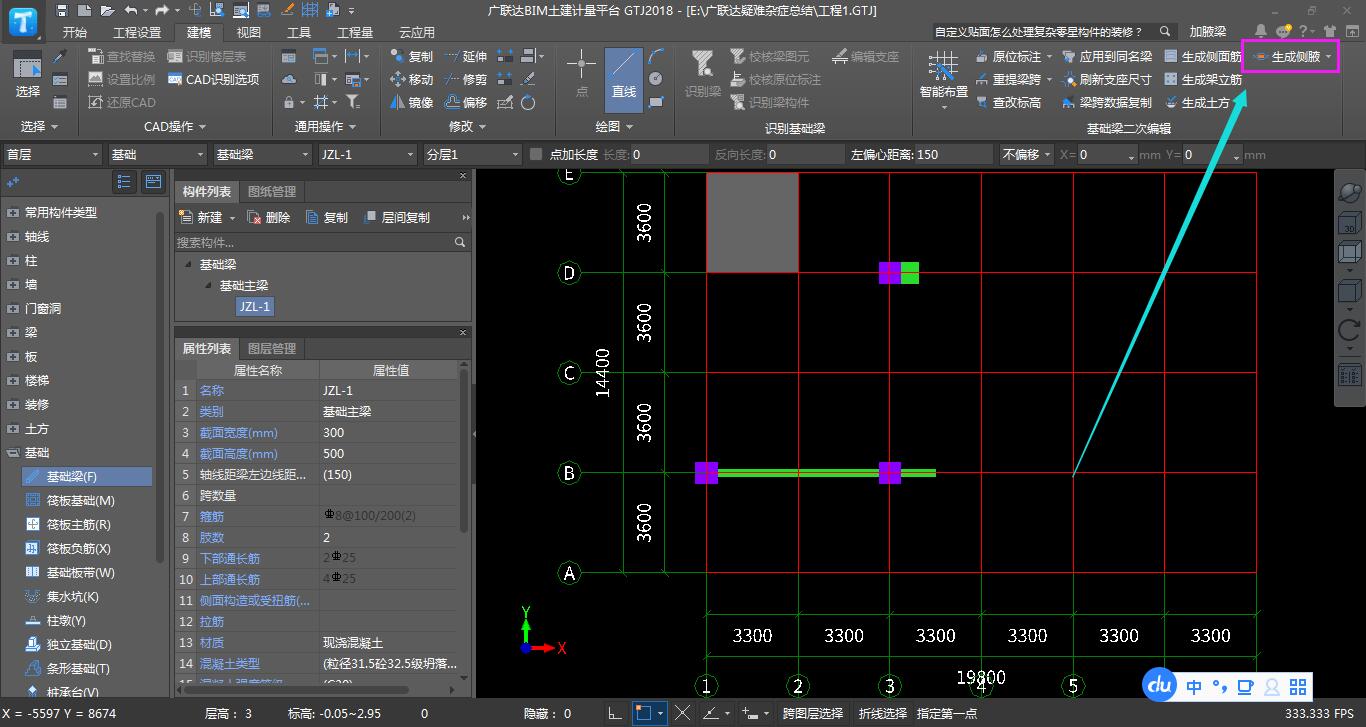Click the 左偏心距离 input field
The width and height of the screenshot is (1366, 727).
coord(953,154)
